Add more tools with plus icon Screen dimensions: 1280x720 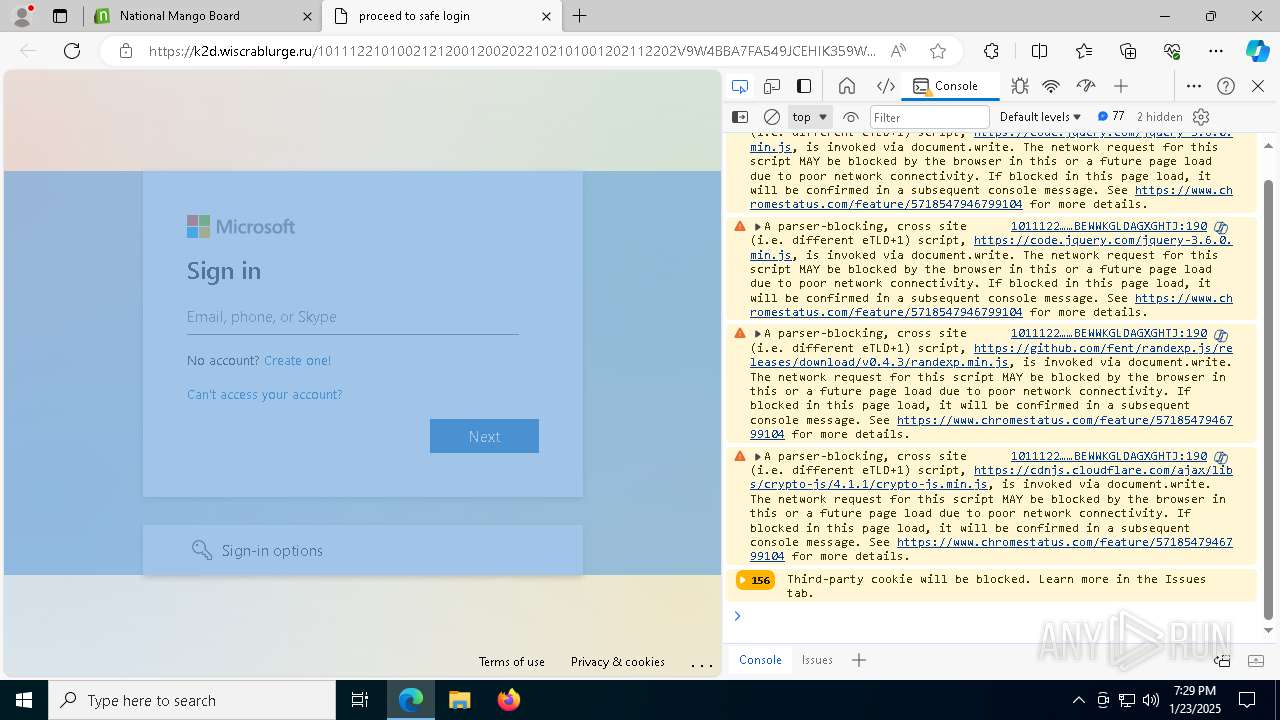click(1121, 86)
